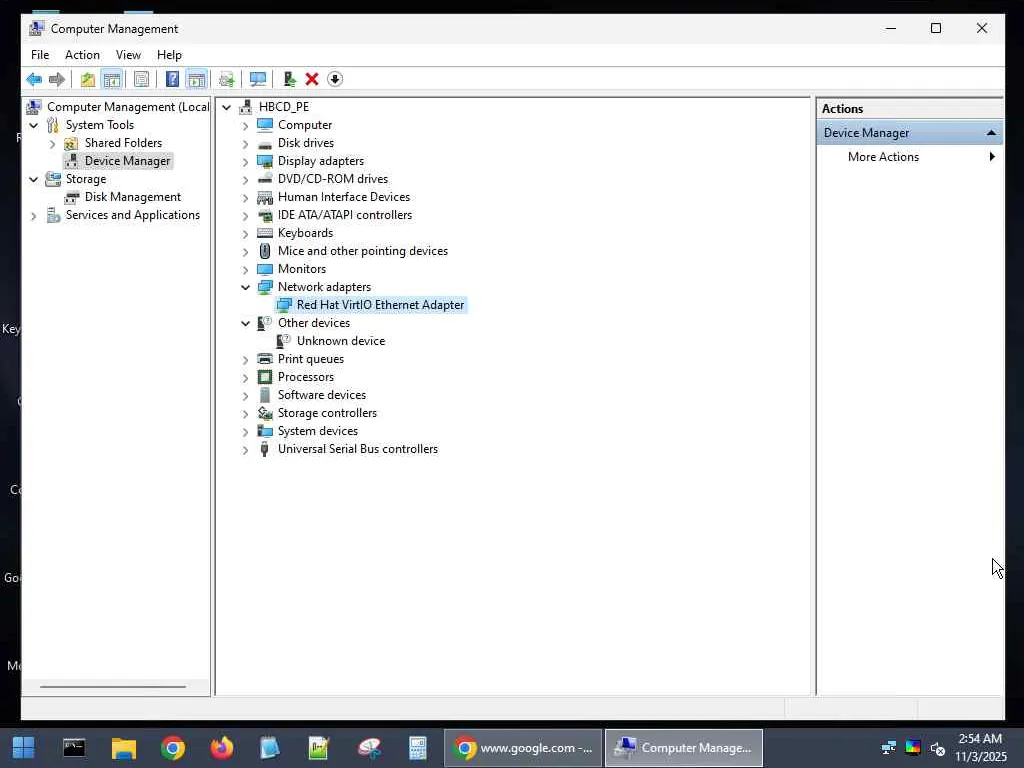The width and height of the screenshot is (1024, 768).
Task: Expand Universal Serial Bus controllers category
Action: click(246, 449)
